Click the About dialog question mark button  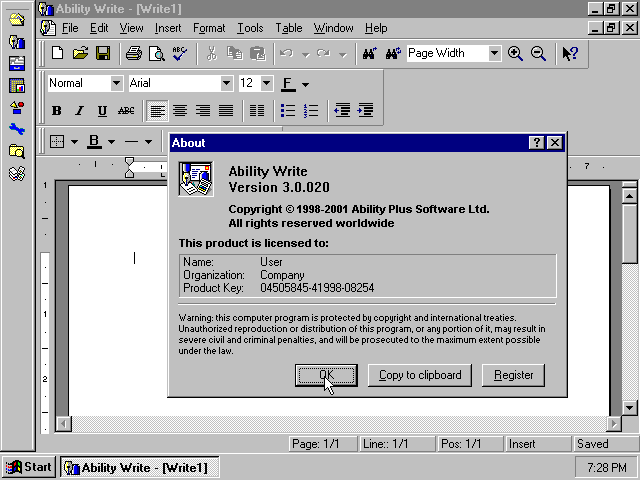click(x=536, y=143)
